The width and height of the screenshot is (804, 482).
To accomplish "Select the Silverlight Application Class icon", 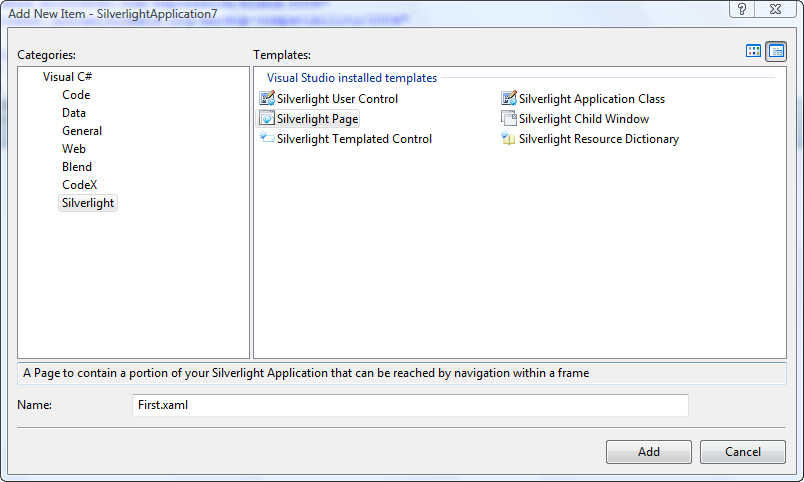I will coord(509,98).
